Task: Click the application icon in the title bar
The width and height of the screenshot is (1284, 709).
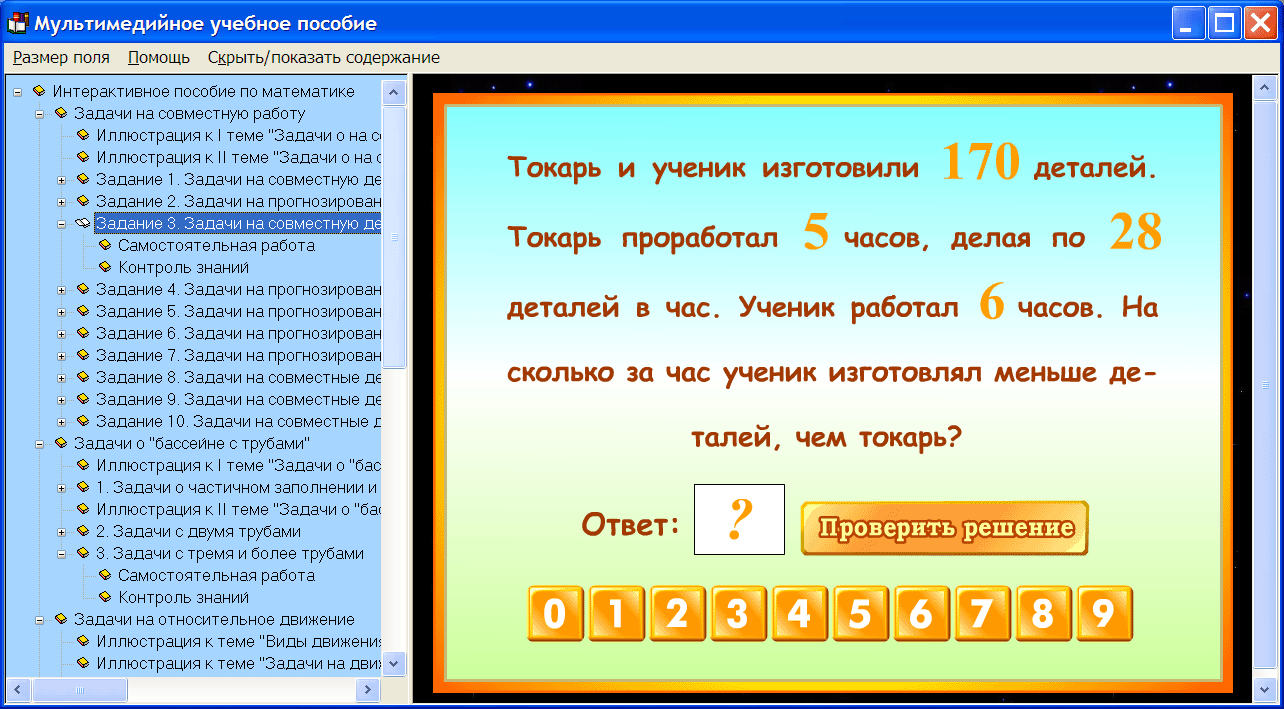Action: [16, 22]
